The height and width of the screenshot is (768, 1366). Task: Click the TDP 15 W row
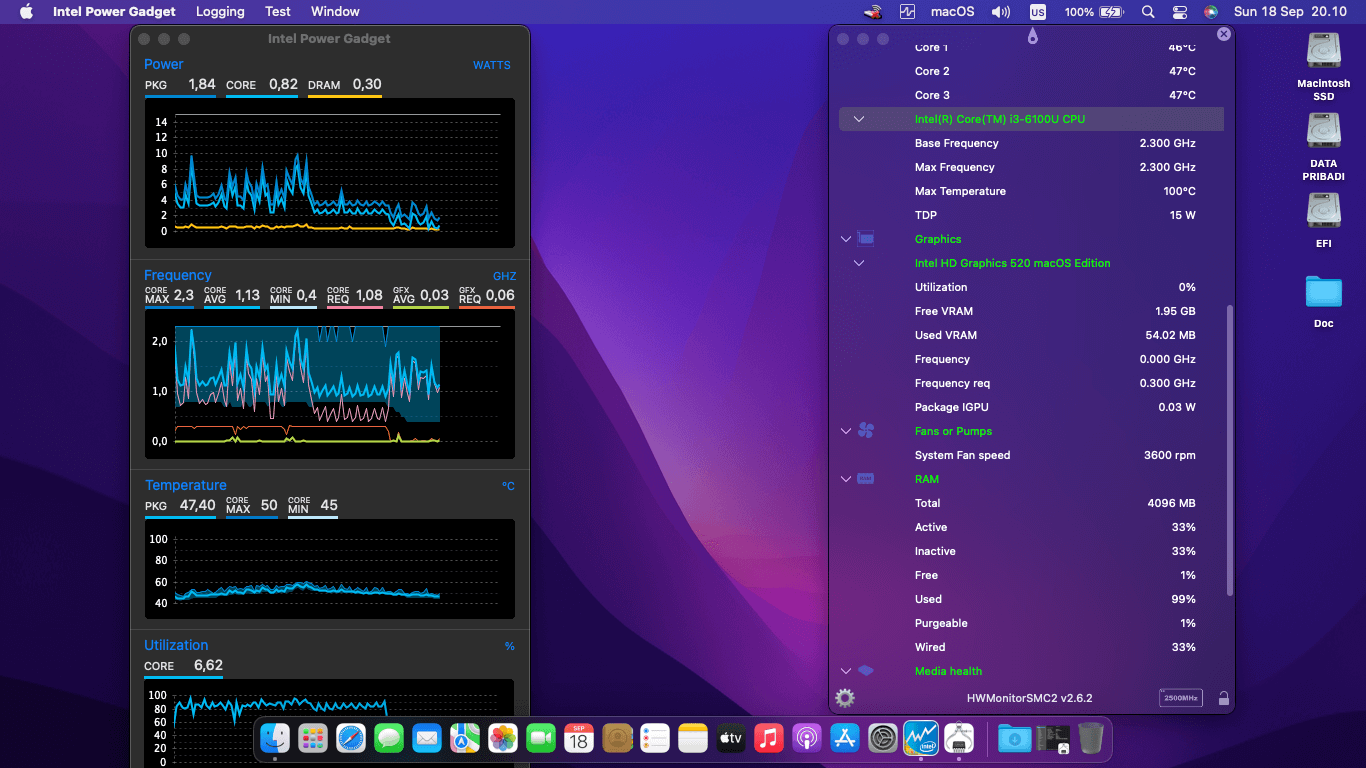click(1031, 215)
